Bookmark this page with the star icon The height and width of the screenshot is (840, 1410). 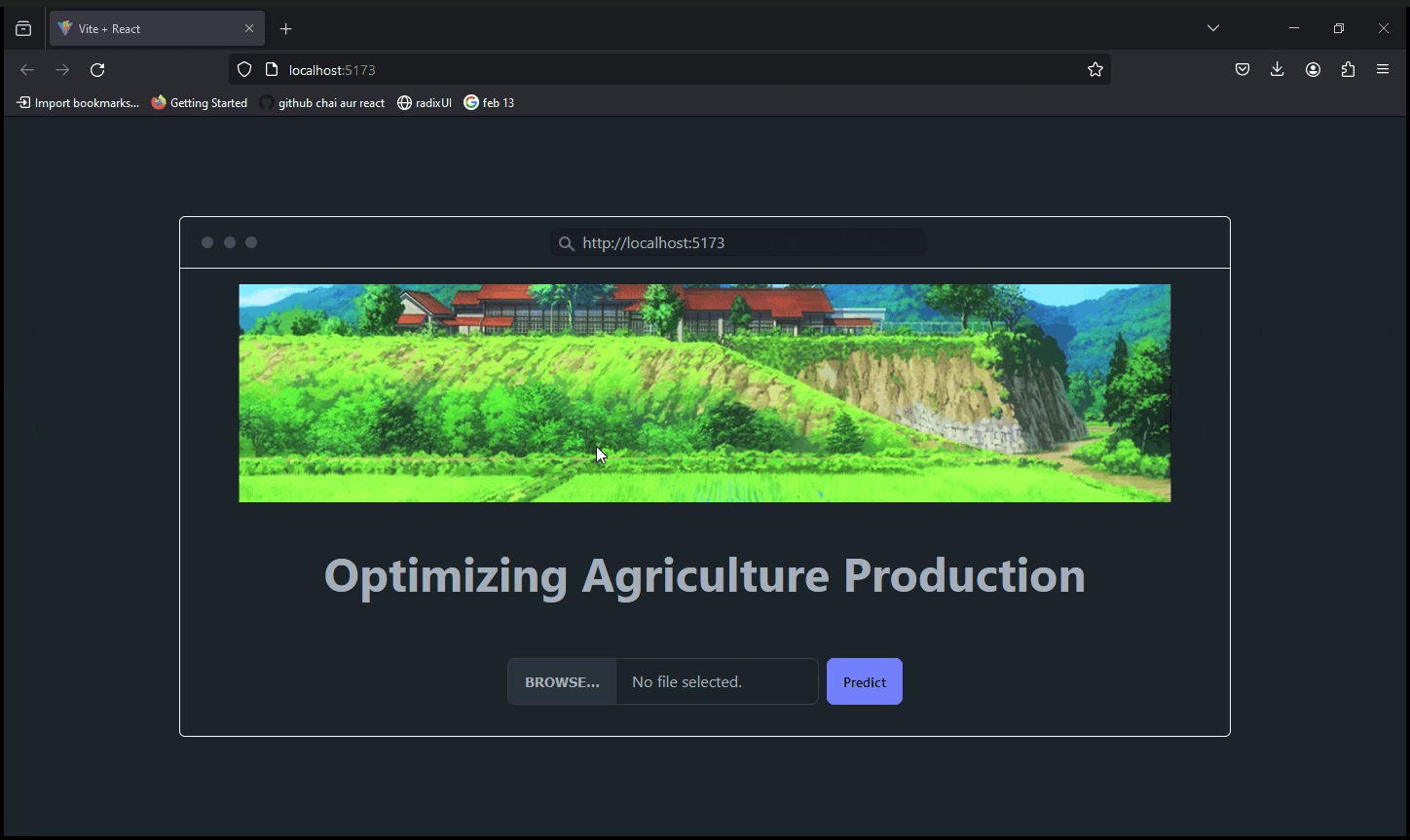tap(1095, 70)
